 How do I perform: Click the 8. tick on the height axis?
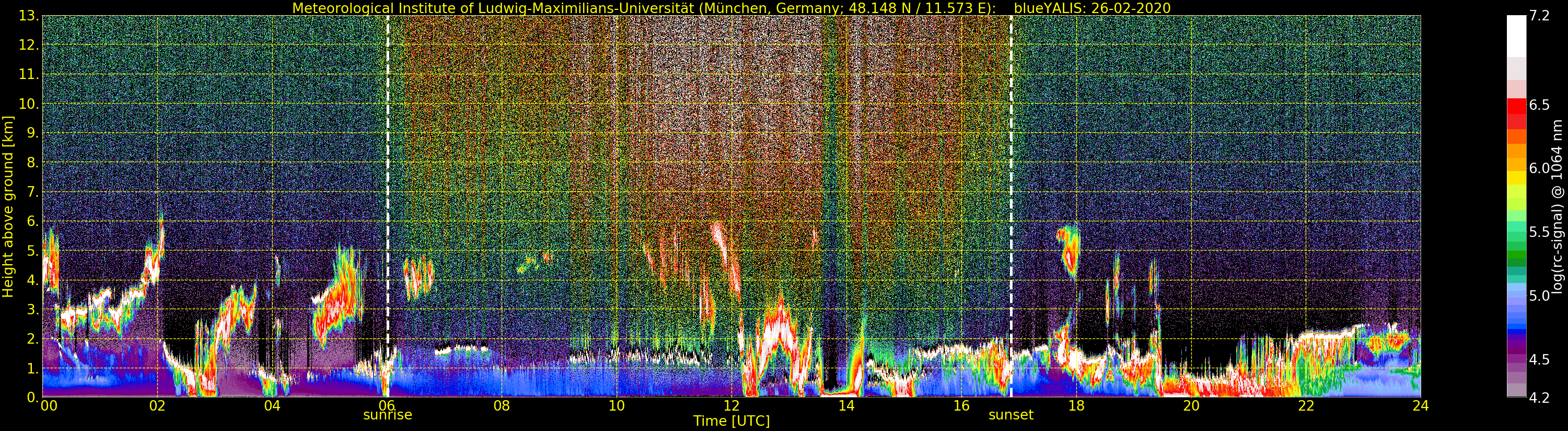click(x=32, y=163)
